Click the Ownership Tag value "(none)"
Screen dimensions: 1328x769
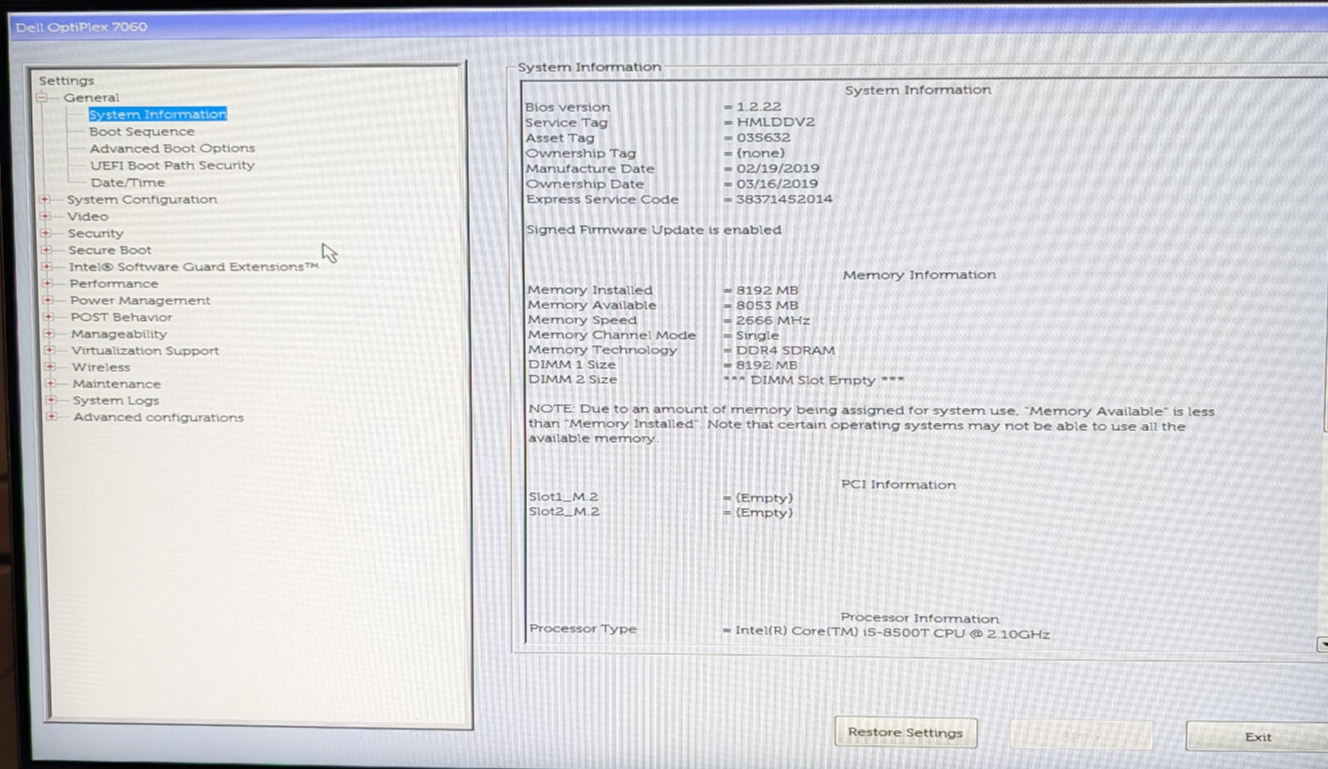(761, 154)
